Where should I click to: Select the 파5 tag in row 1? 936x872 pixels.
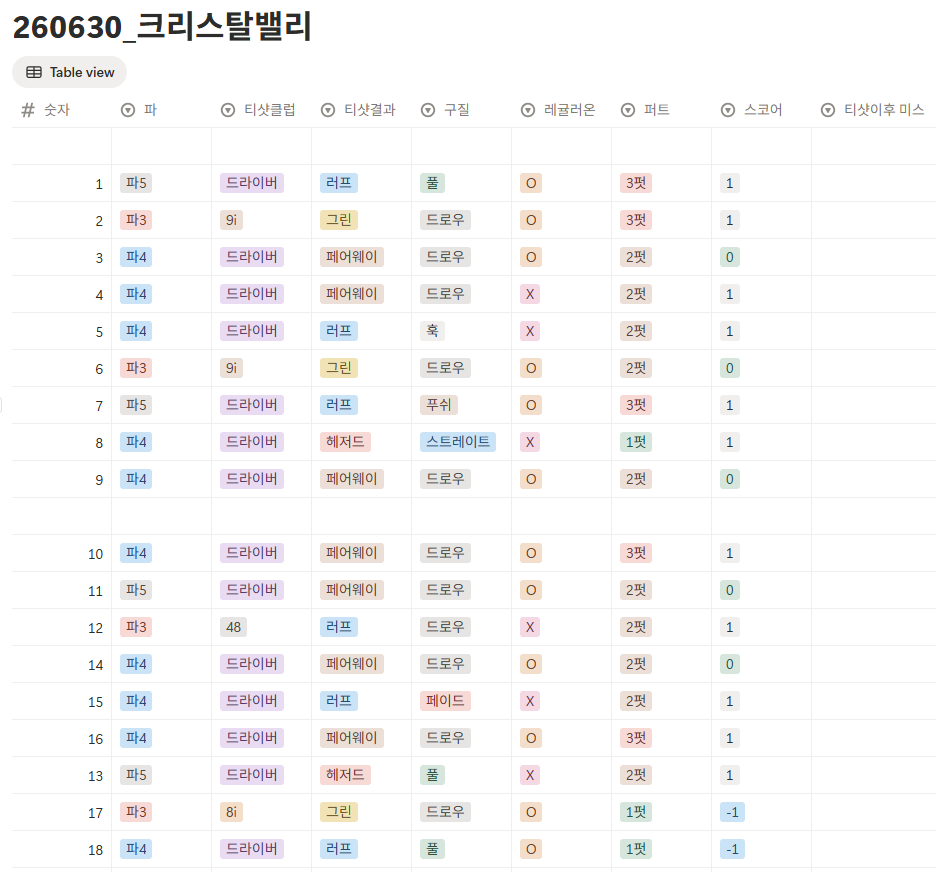(x=136, y=183)
